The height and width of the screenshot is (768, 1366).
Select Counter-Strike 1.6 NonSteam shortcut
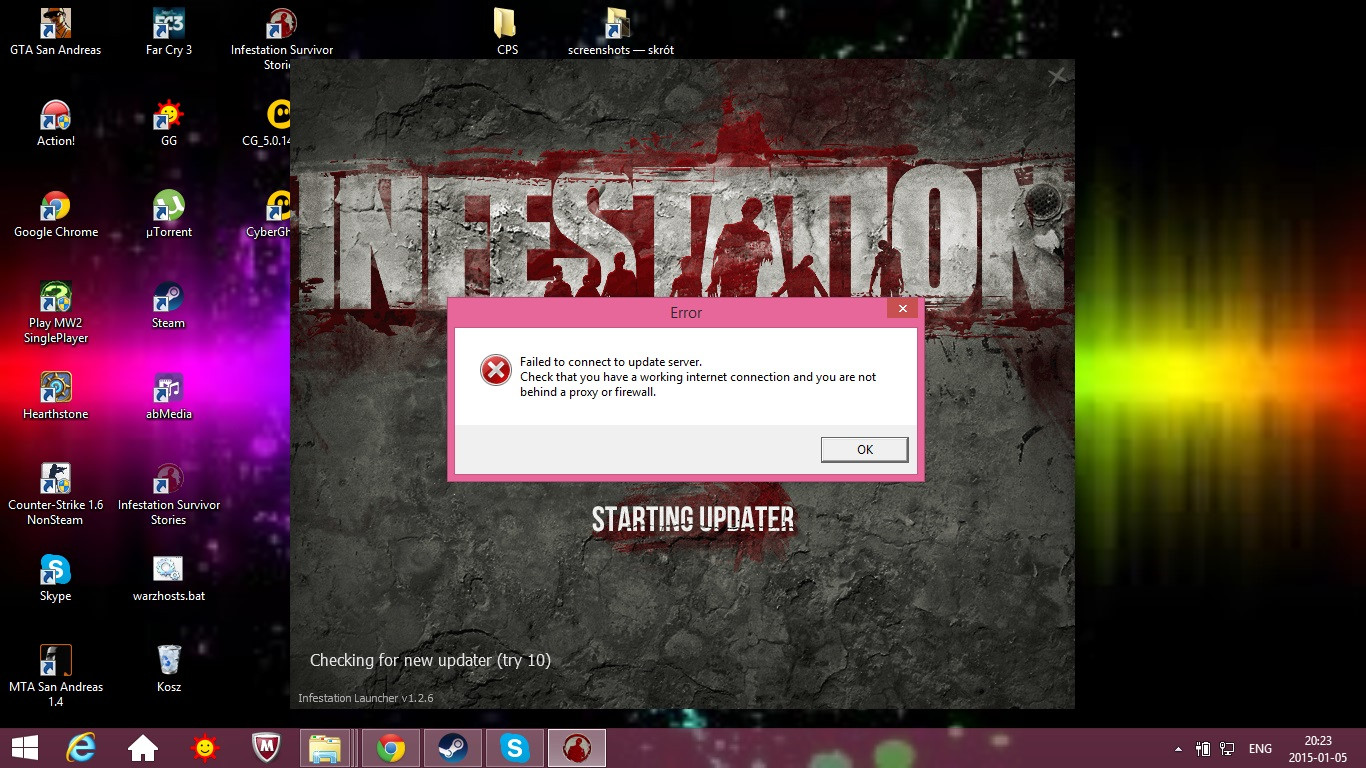[x=55, y=495]
